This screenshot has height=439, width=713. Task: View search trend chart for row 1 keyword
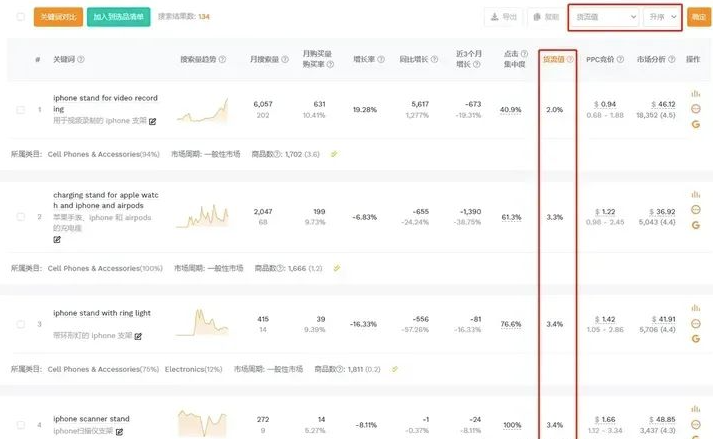[202, 111]
